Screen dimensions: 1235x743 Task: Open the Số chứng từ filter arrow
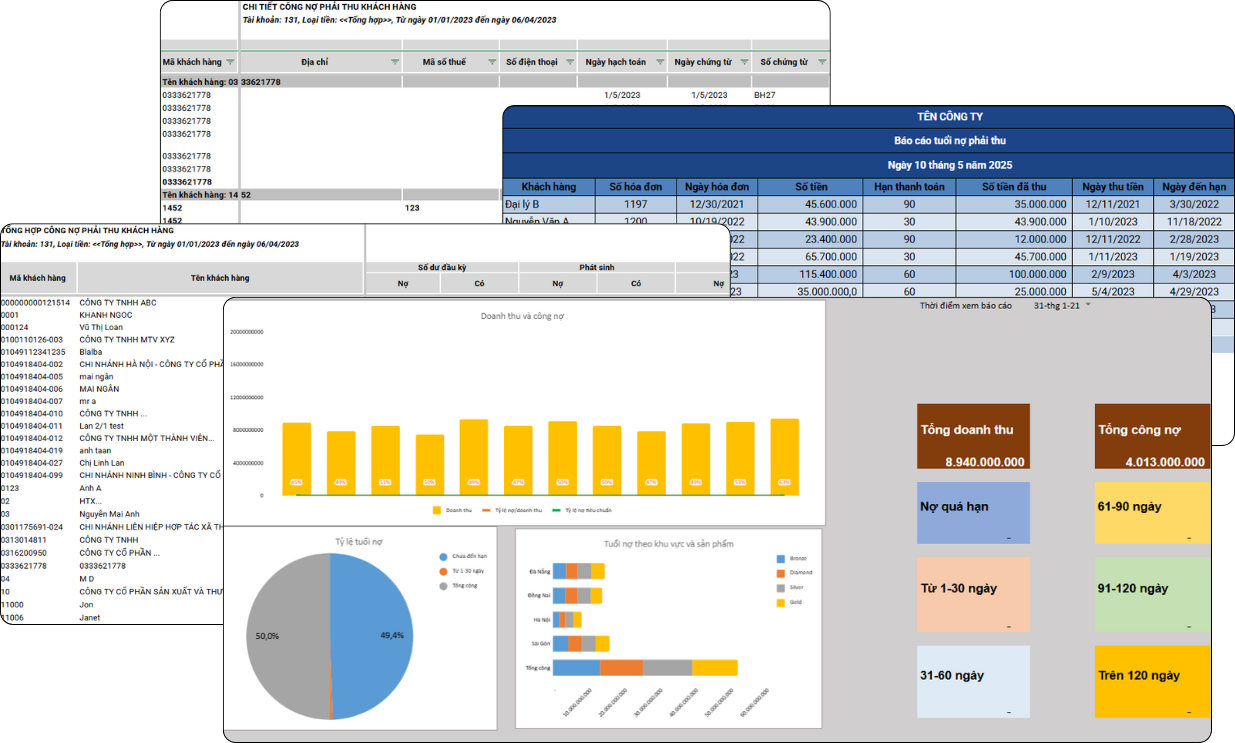point(822,62)
